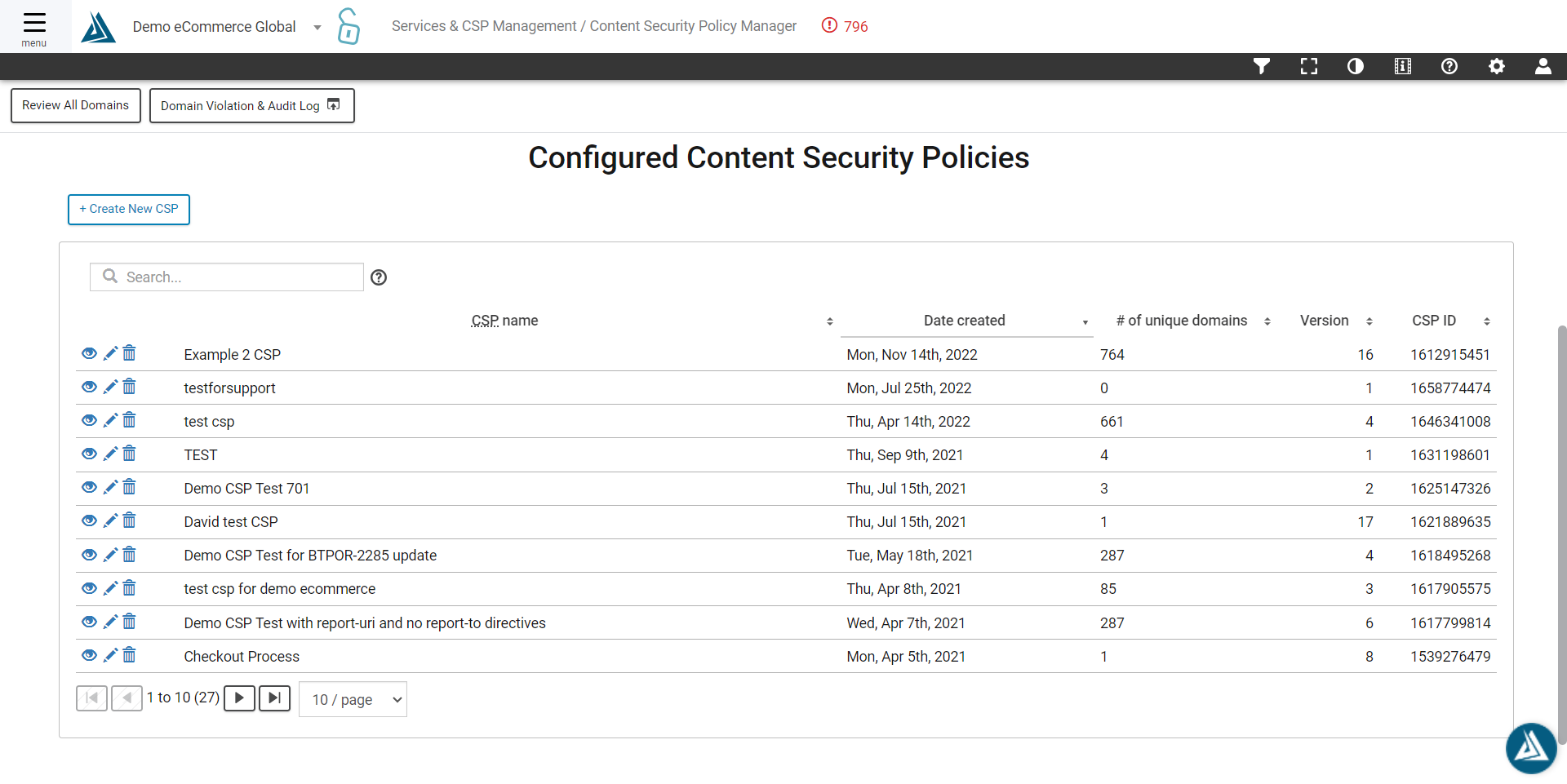
Task: View David test CSP policy
Action: 90,520
